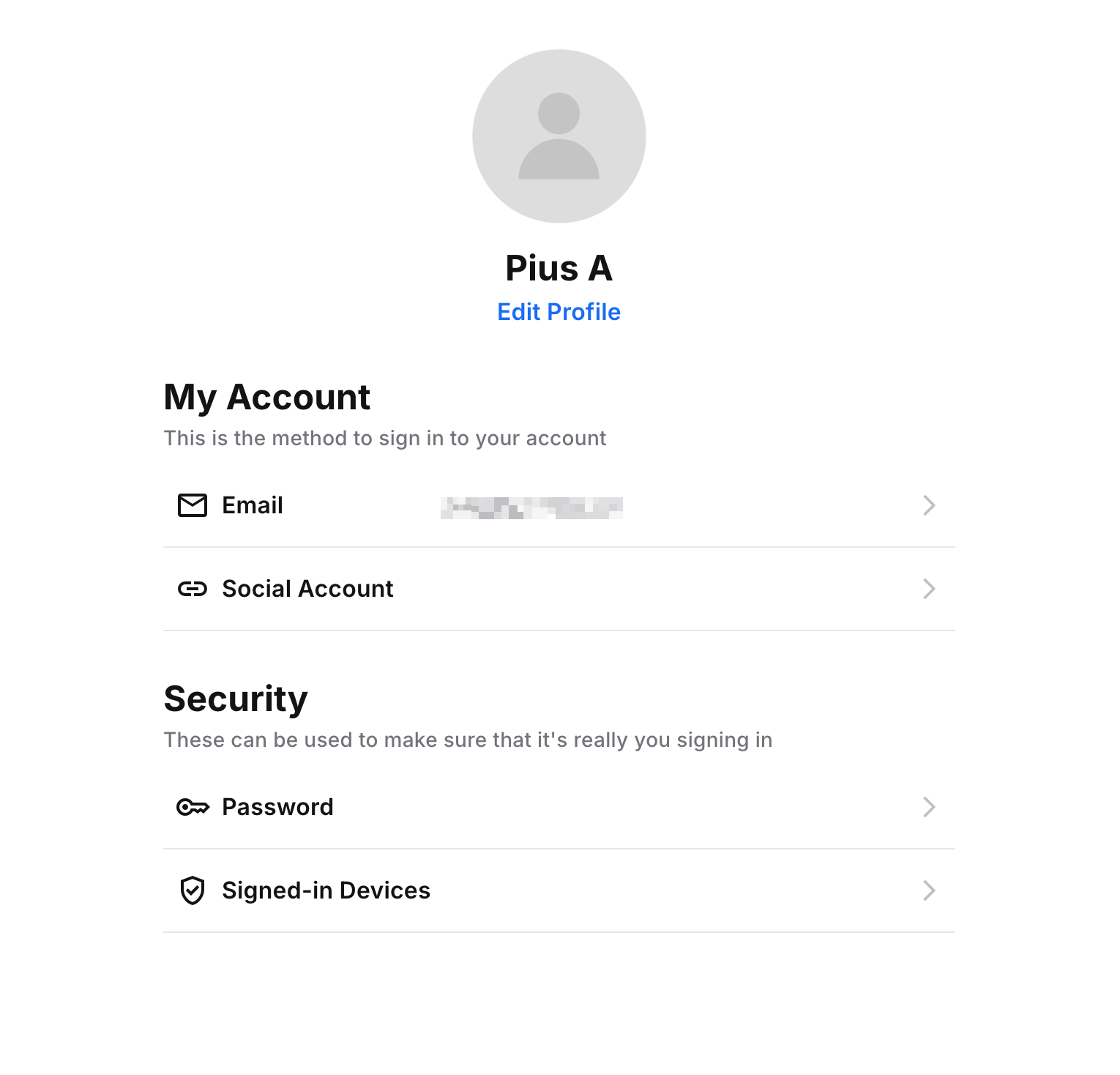Click the sign in method description text
1120x1075 pixels.
(385, 439)
